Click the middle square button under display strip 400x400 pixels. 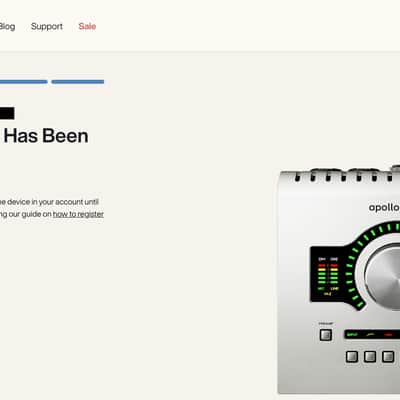point(370,356)
